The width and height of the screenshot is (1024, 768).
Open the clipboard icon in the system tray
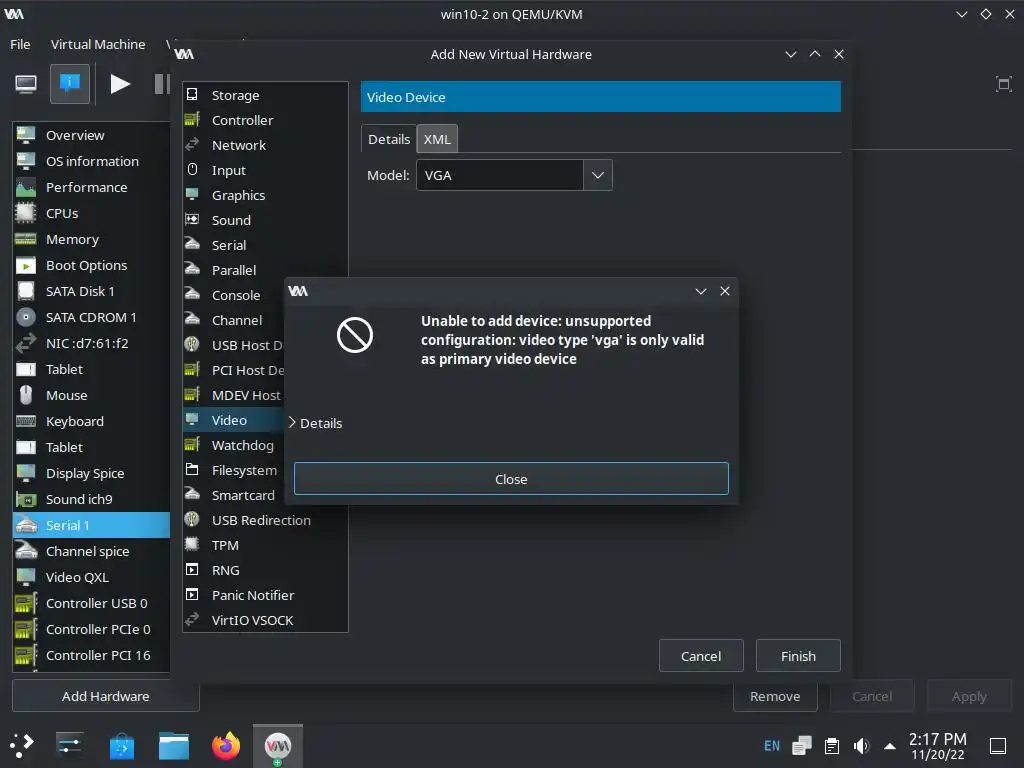832,746
